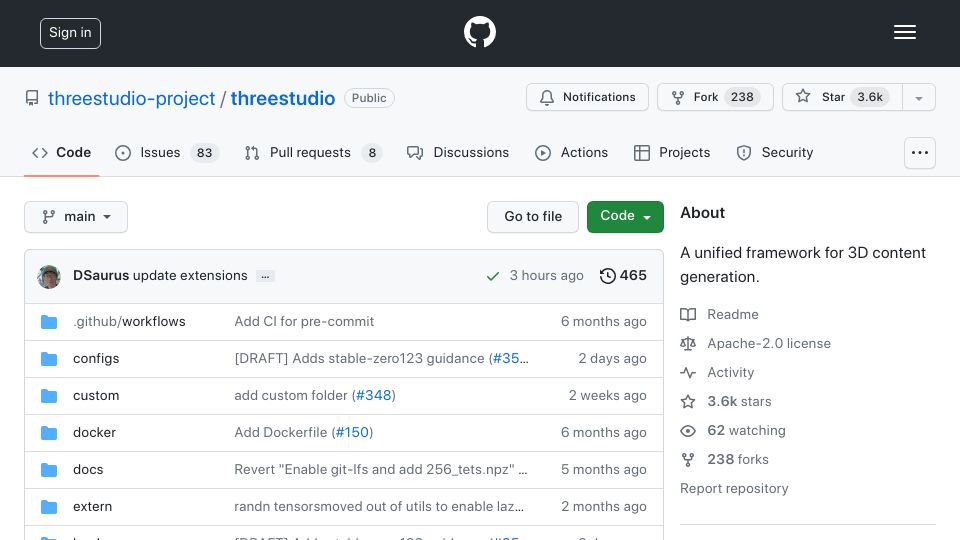Screen dimensions: 960x540
Task: Click the license scale icon
Action: [688, 343]
